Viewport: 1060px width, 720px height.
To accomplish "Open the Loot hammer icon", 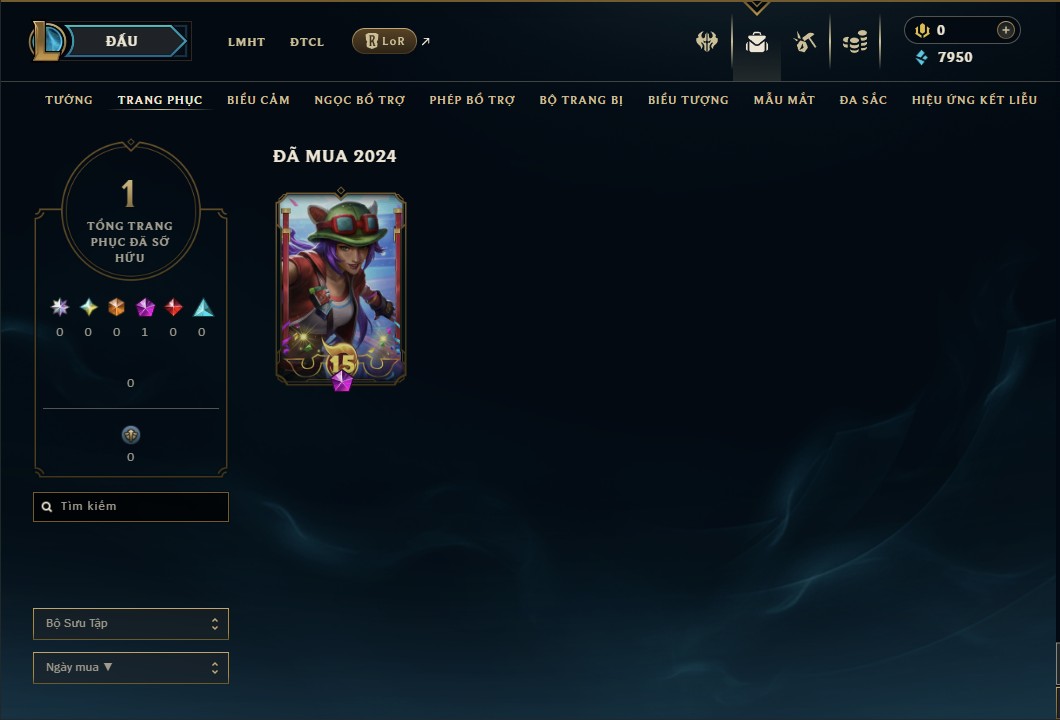I will click(x=804, y=42).
